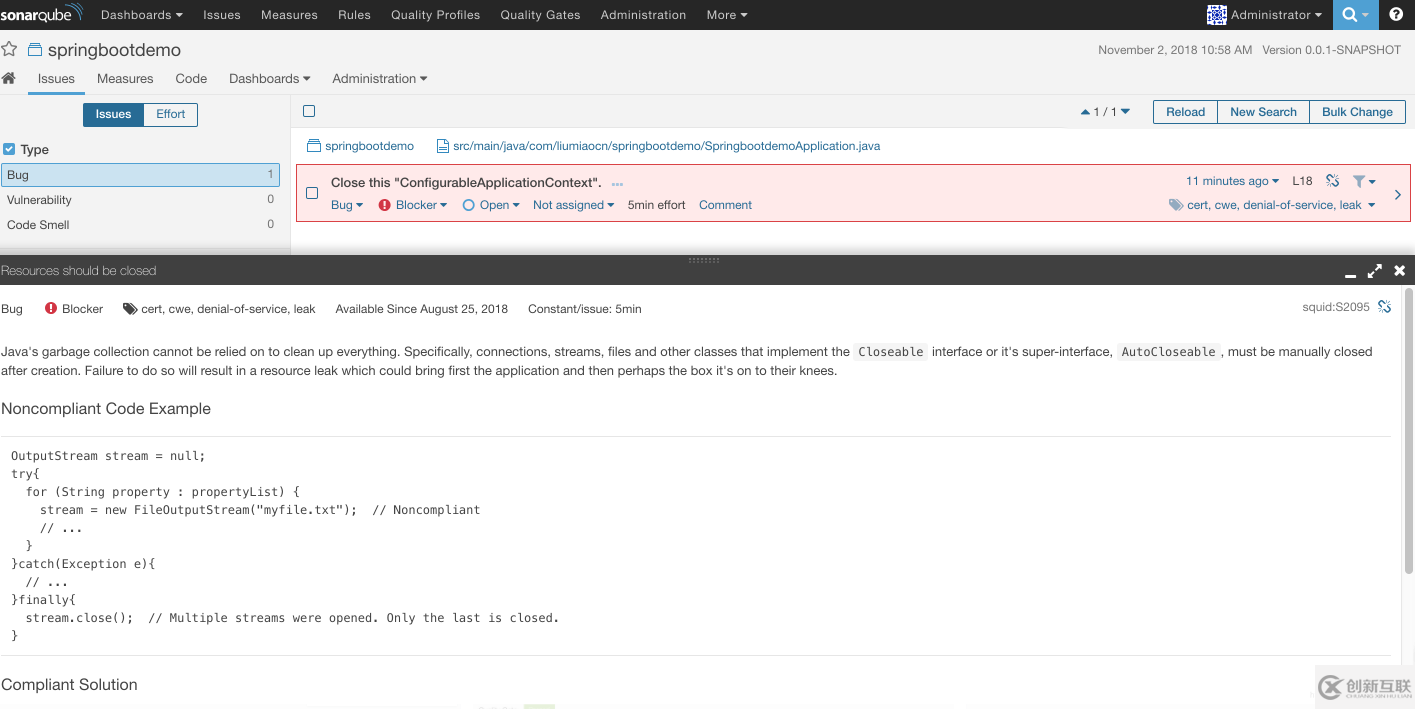Go to project home via house icon
The height and width of the screenshot is (709, 1415).
coord(8,78)
